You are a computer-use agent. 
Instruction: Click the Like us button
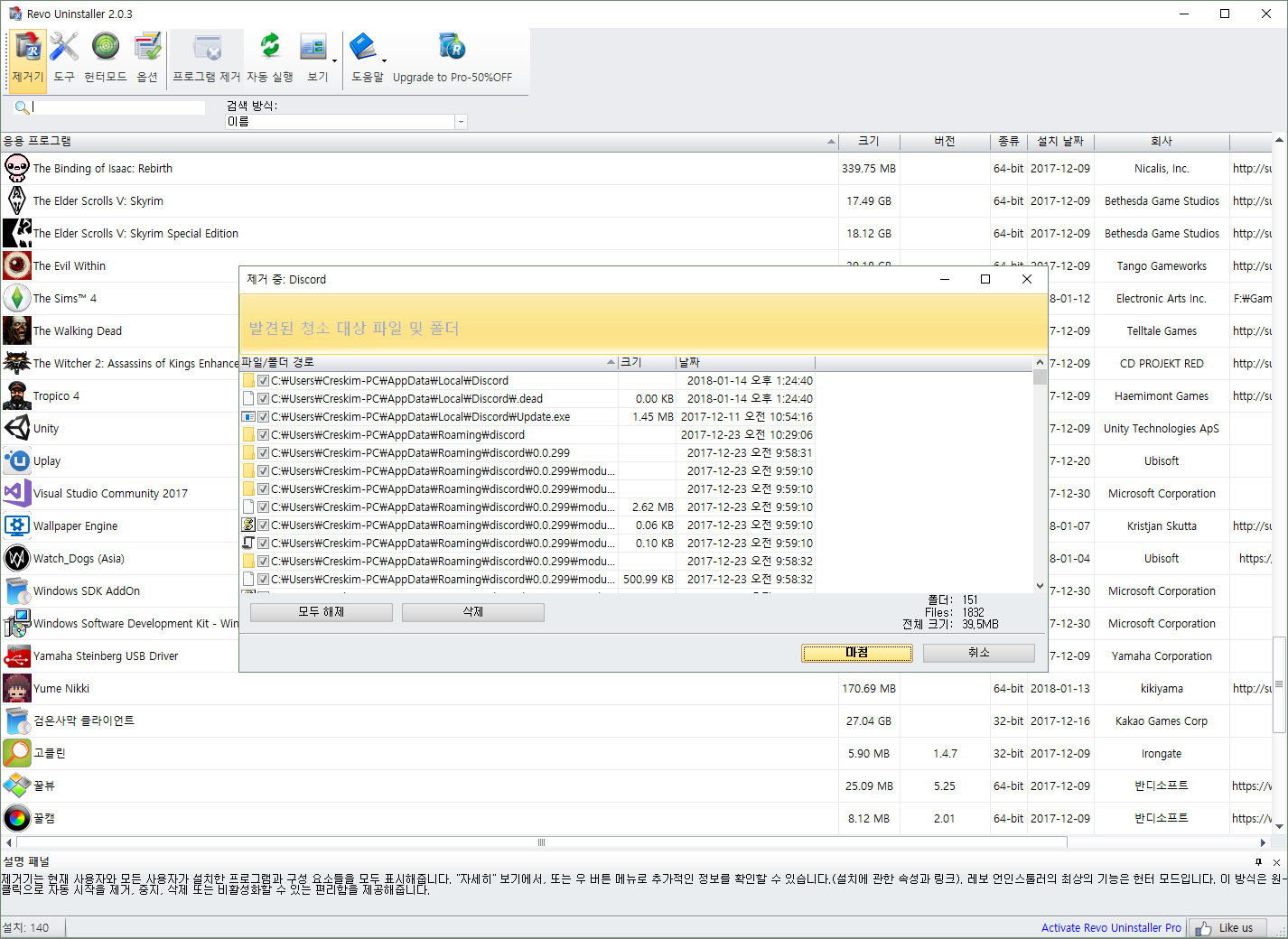tap(1227, 928)
